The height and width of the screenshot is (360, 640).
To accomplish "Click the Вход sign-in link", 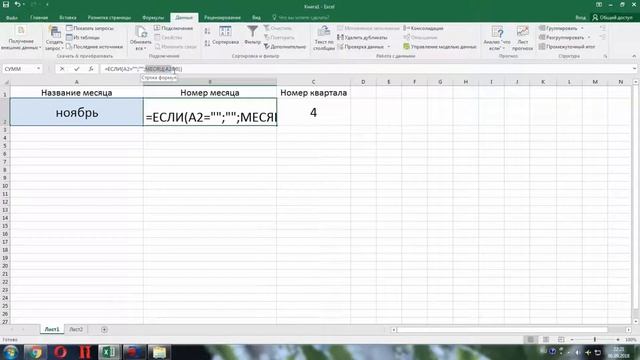I will (x=580, y=18).
